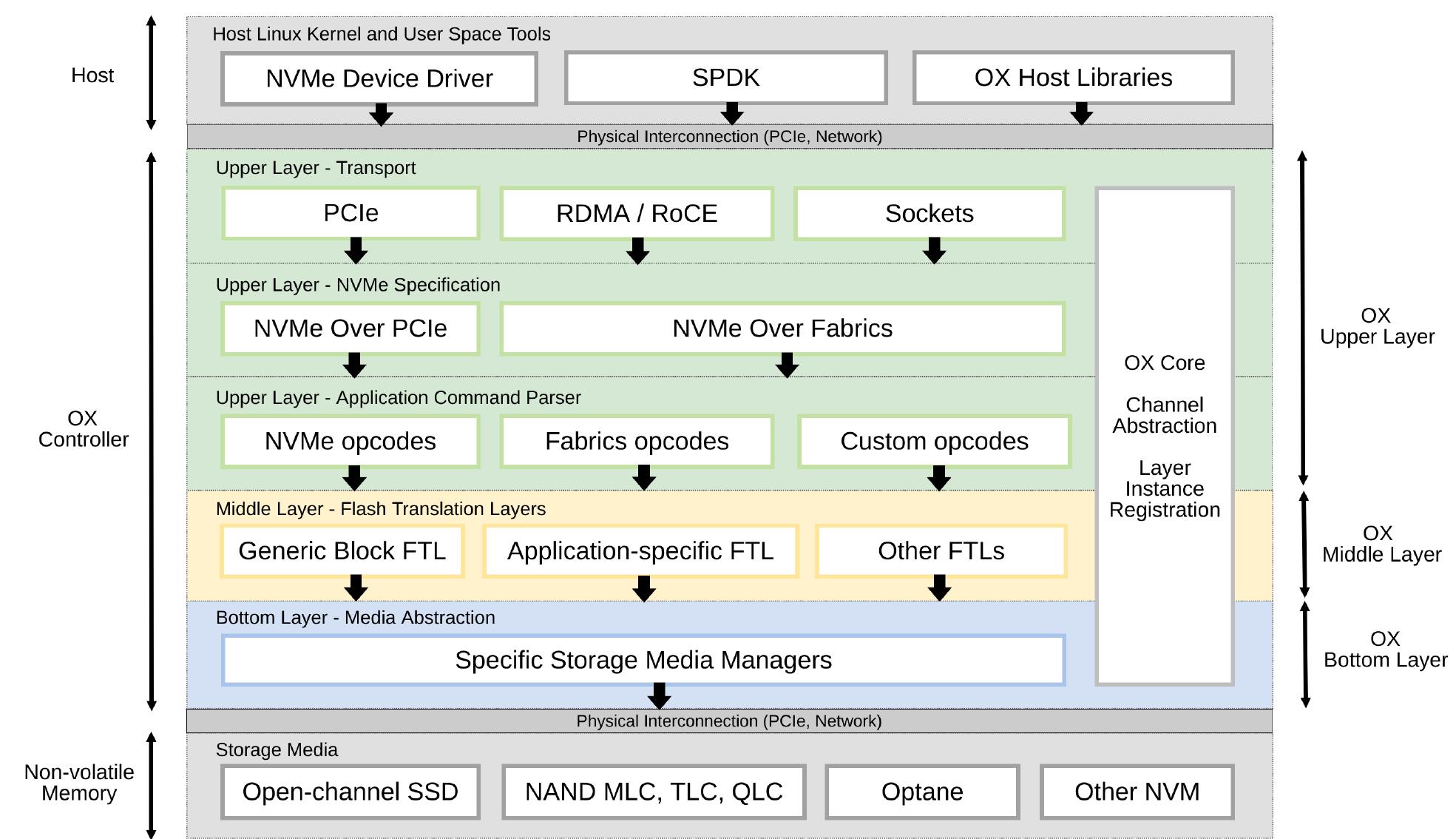Click the arrow below NVMe Over Fabrics
1456x839 pixels.
point(787,365)
